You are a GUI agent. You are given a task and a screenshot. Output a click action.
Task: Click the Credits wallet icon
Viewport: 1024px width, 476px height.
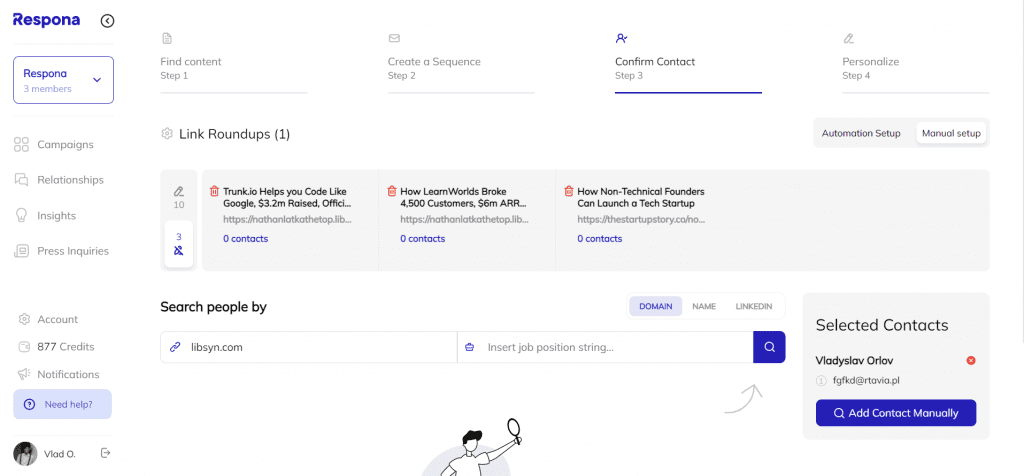24,347
